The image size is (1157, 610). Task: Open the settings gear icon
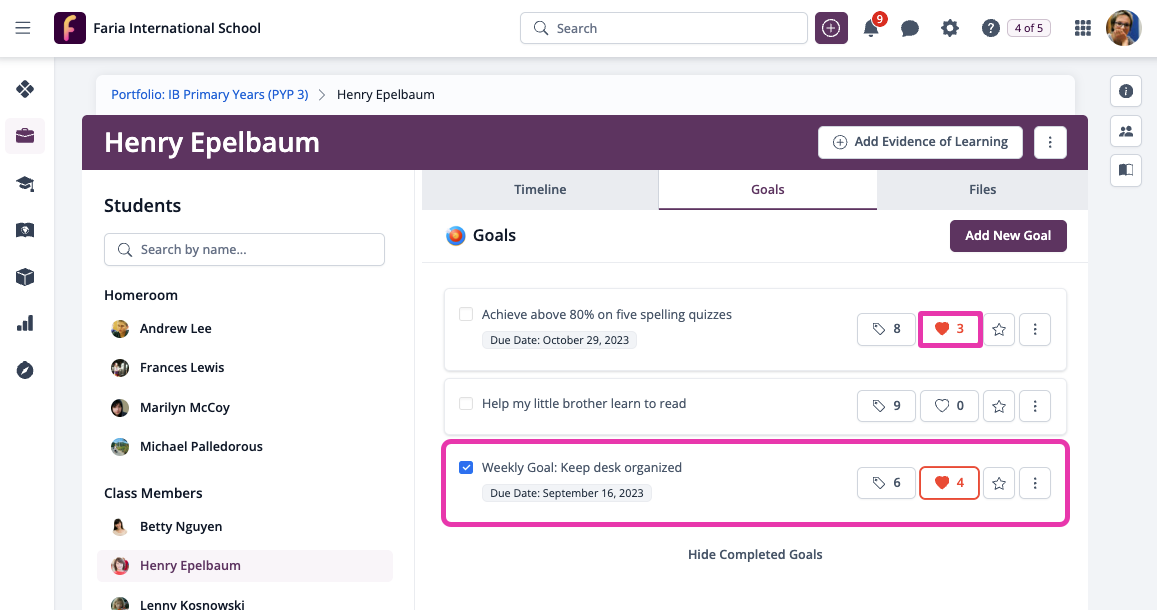click(x=950, y=28)
